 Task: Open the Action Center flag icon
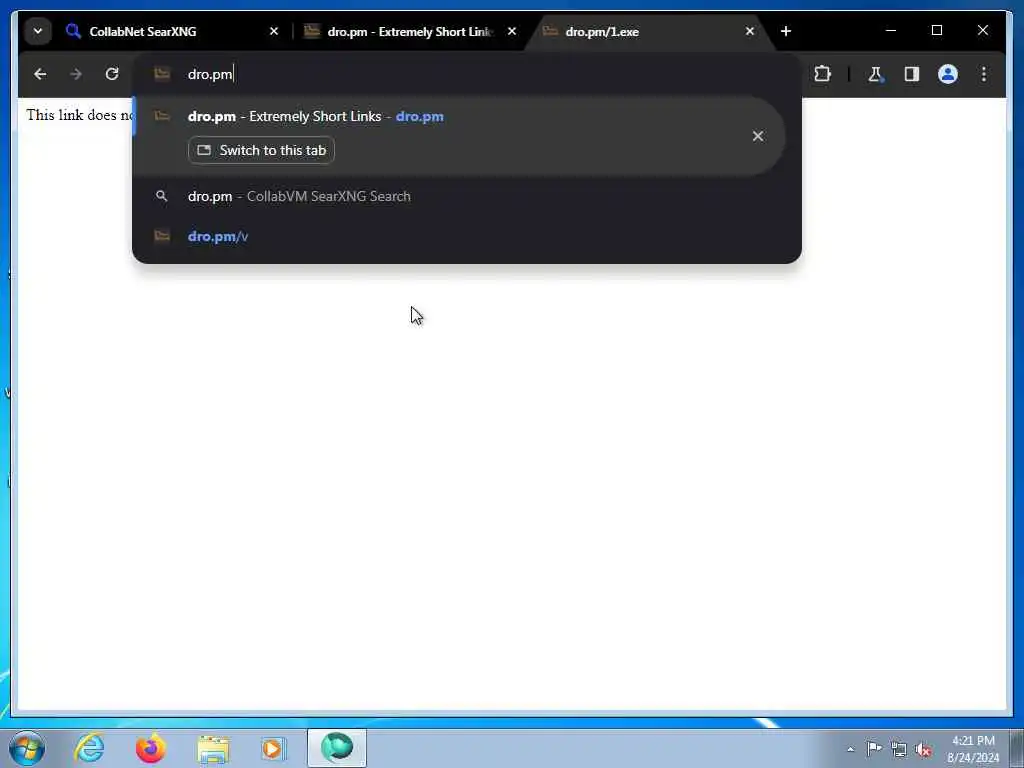click(874, 749)
